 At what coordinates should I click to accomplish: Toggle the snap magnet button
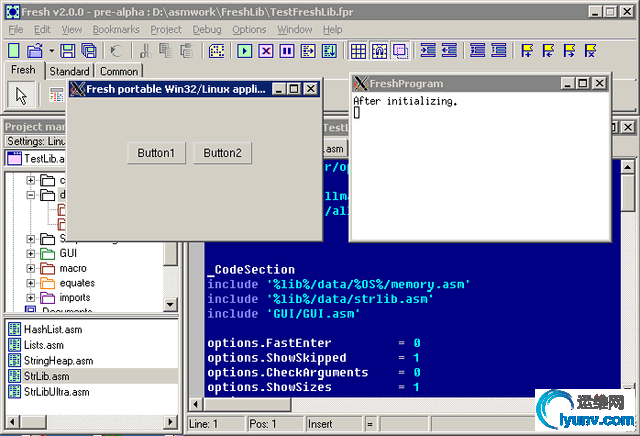(x=380, y=51)
